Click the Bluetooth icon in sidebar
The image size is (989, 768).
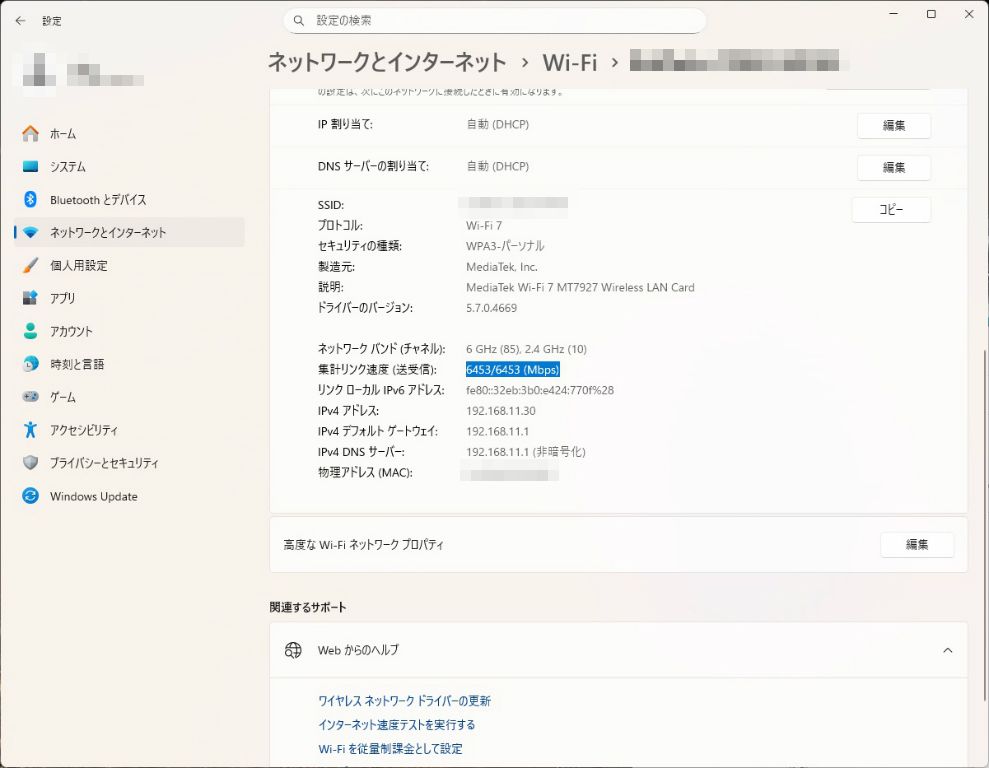(30, 199)
